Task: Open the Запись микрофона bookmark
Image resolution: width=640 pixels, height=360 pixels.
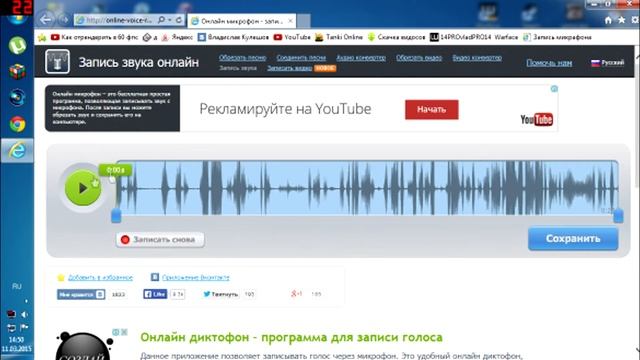Action: (x=557, y=37)
